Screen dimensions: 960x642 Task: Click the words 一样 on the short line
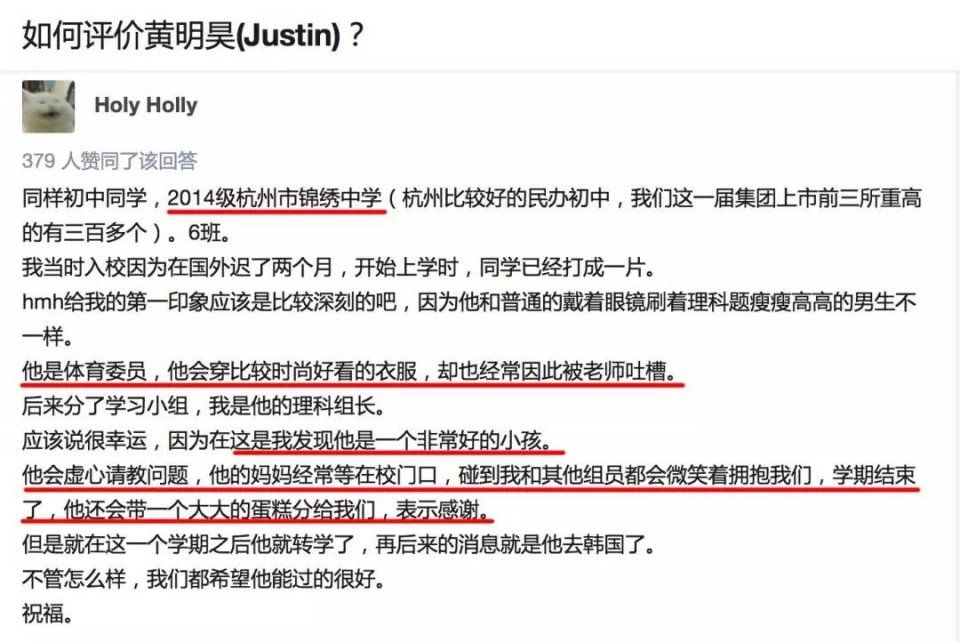pos(47,337)
